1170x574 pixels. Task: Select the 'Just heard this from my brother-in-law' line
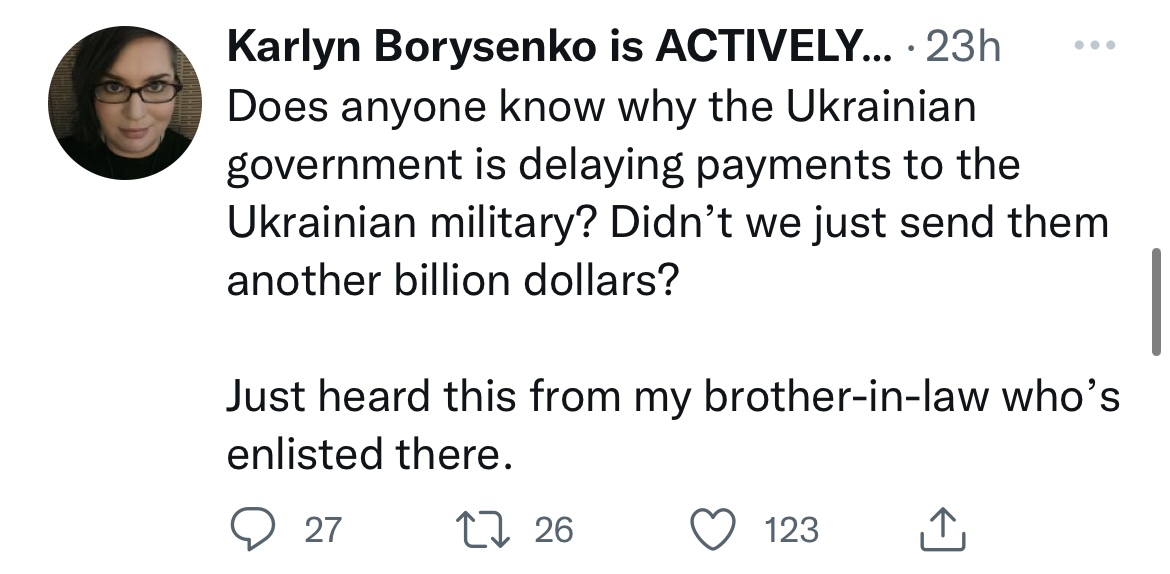click(673, 396)
